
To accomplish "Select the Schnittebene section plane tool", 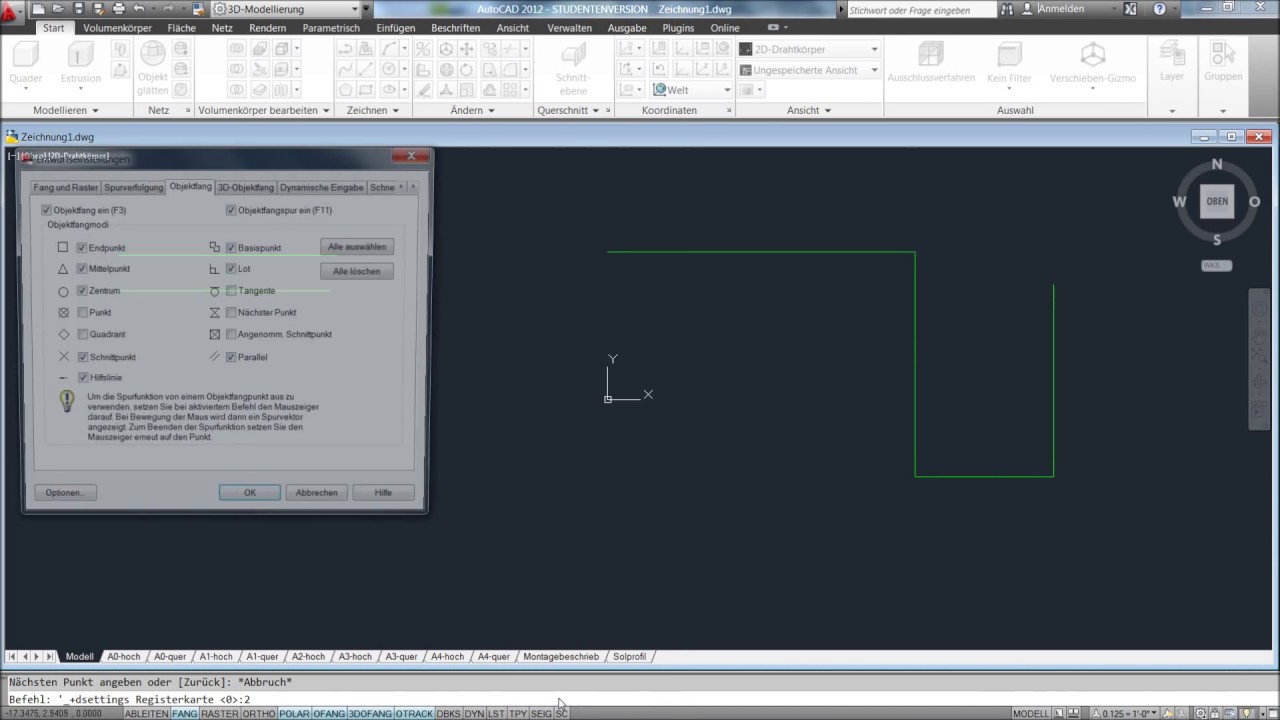I will 573,68.
